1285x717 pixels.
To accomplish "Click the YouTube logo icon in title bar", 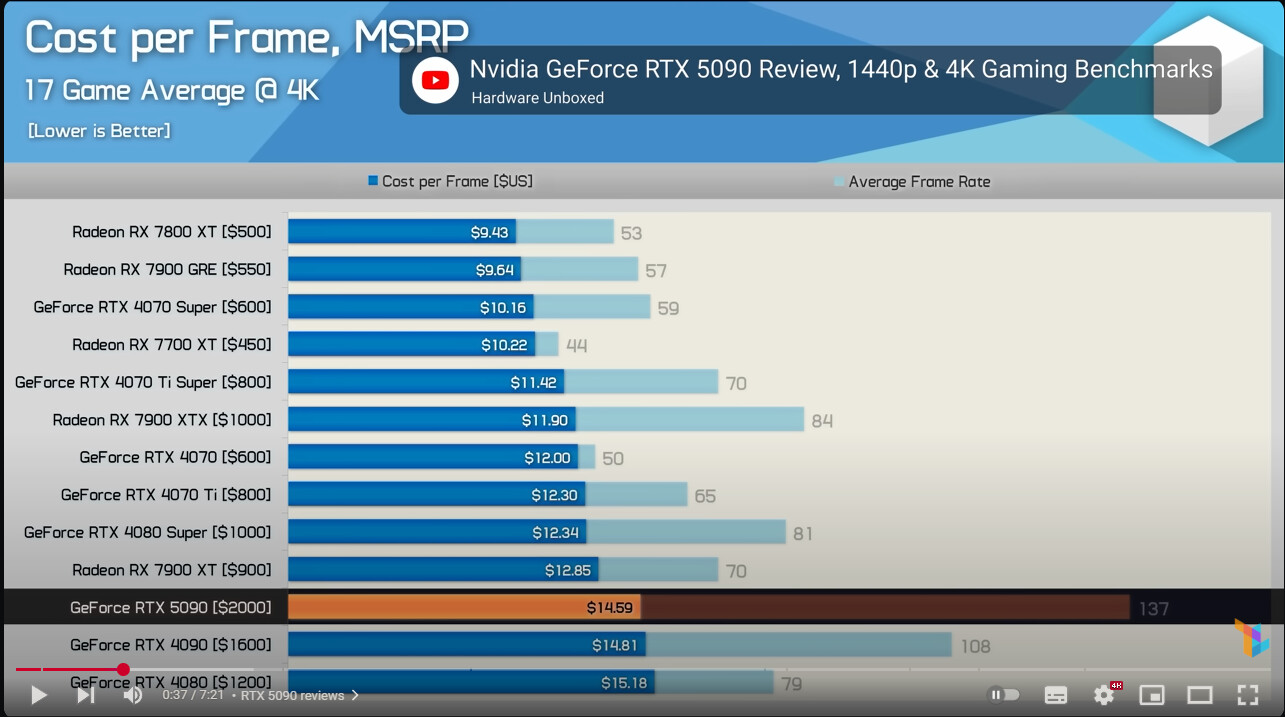I will pos(435,80).
